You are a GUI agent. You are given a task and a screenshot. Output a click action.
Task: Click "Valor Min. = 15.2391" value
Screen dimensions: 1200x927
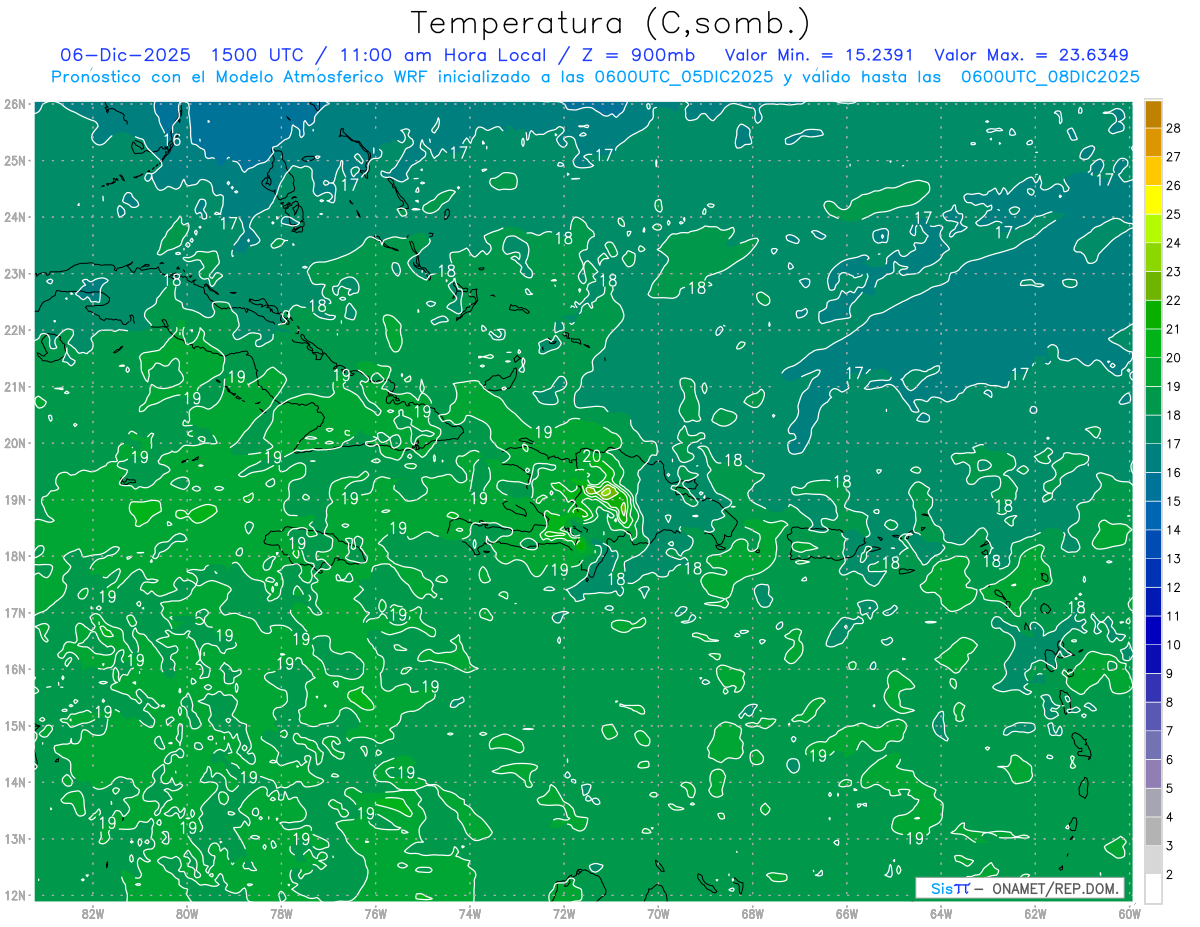[x=819, y=55]
